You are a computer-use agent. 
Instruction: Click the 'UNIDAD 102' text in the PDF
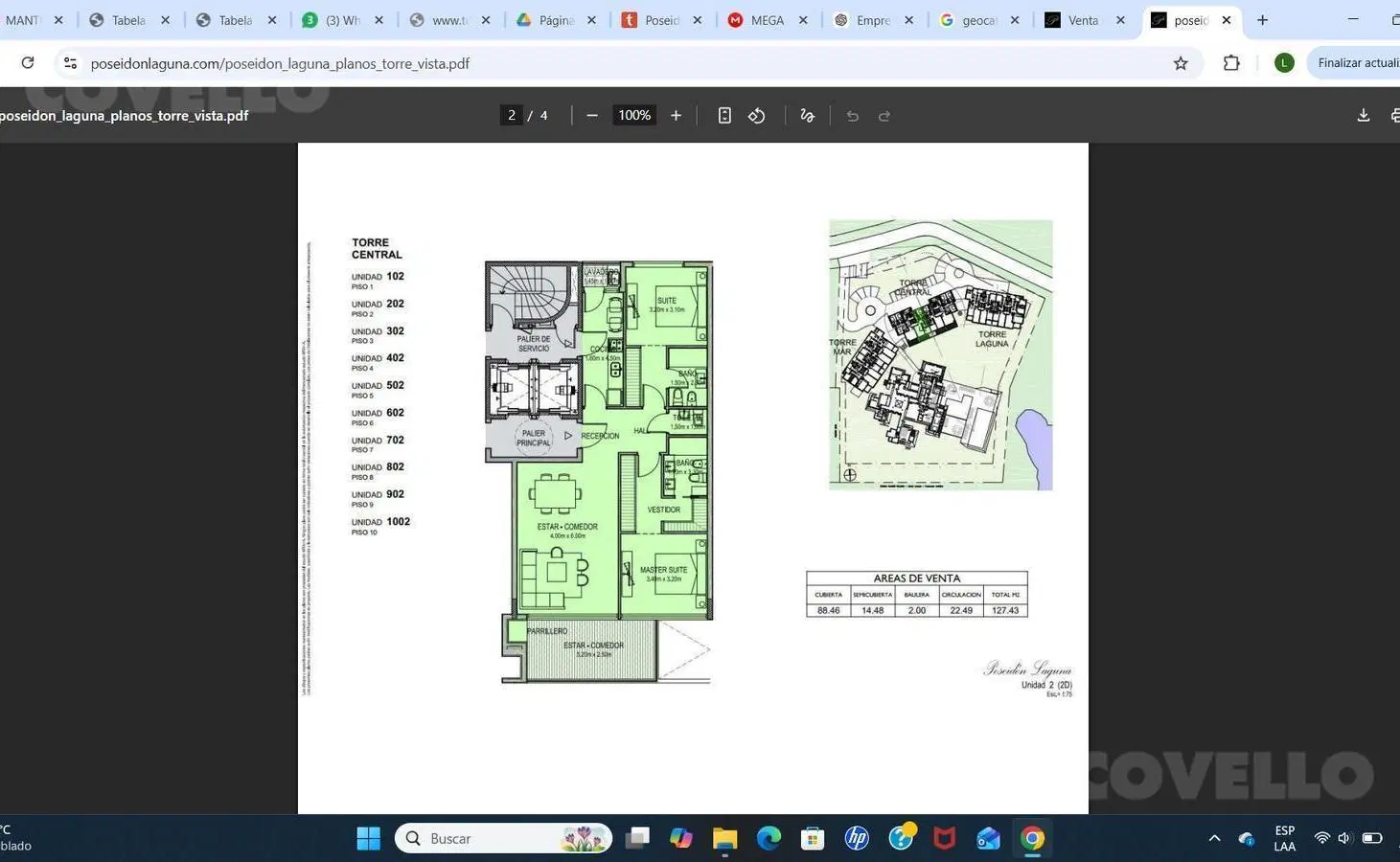point(378,276)
